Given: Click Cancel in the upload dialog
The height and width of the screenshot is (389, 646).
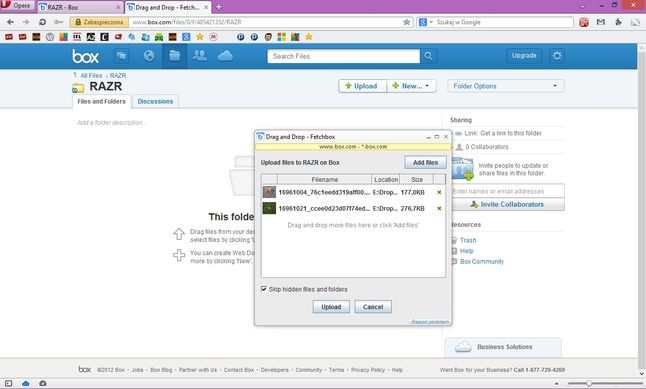Looking at the screenshot, I should click(373, 307).
